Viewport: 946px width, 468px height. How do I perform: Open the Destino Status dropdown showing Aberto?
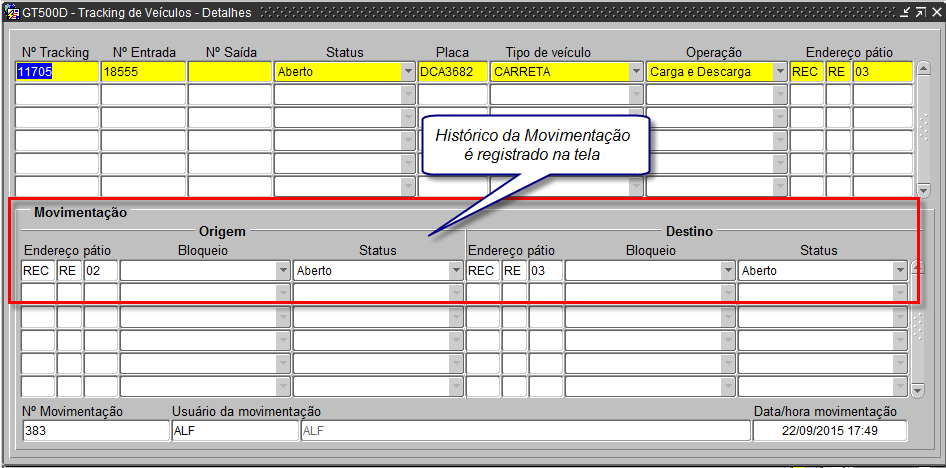point(901,271)
